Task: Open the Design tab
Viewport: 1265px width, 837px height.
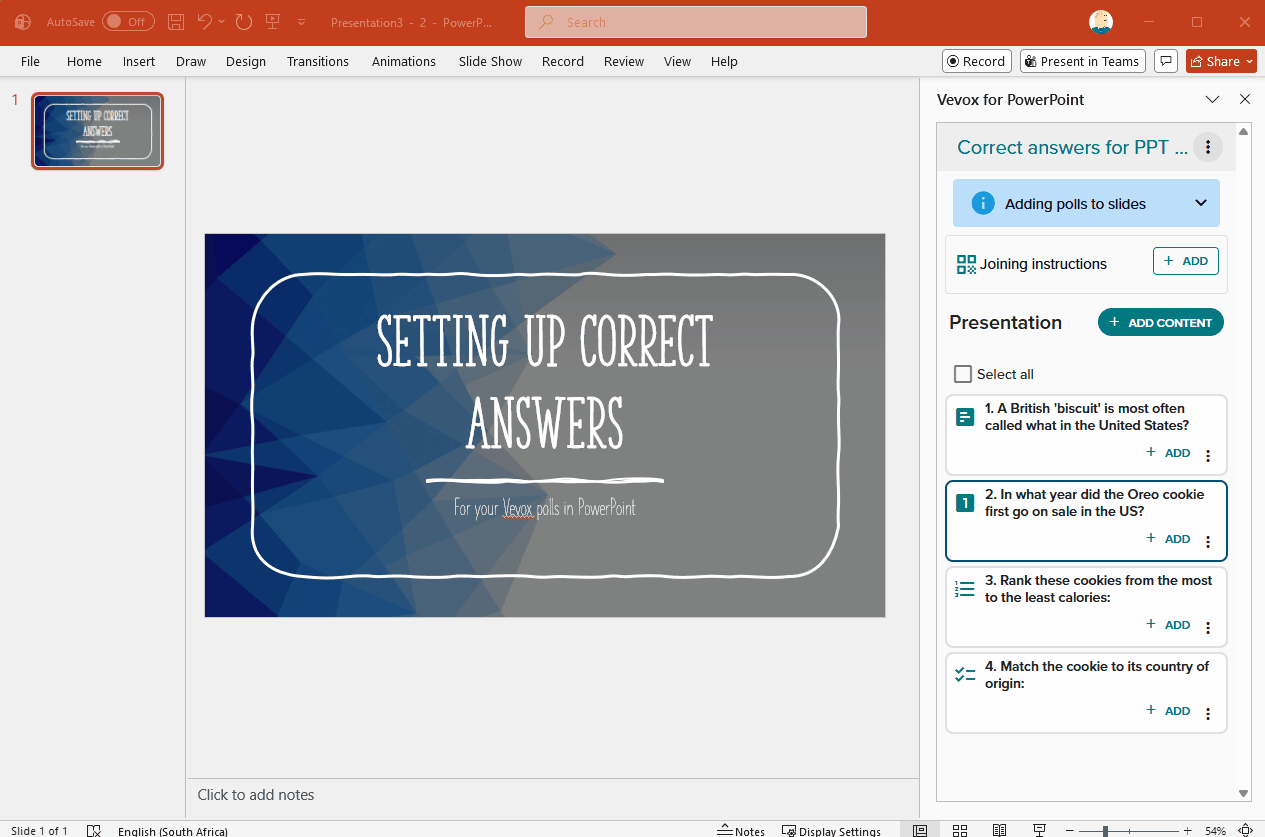Action: point(246,61)
